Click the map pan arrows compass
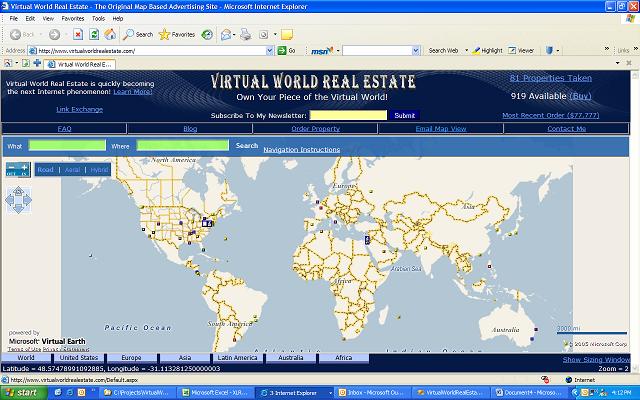The image size is (640, 400). (x=18, y=200)
